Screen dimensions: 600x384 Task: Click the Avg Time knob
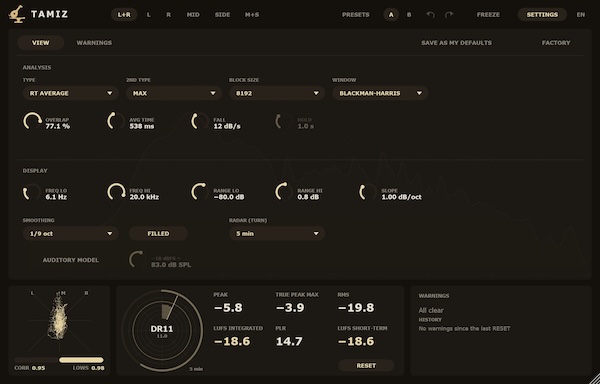point(116,121)
